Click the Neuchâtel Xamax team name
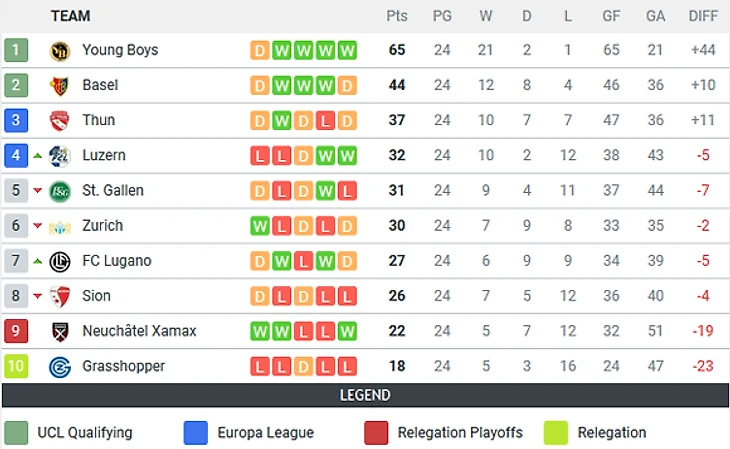This screenshot has width=730, height=449. (x=139, y=331)
